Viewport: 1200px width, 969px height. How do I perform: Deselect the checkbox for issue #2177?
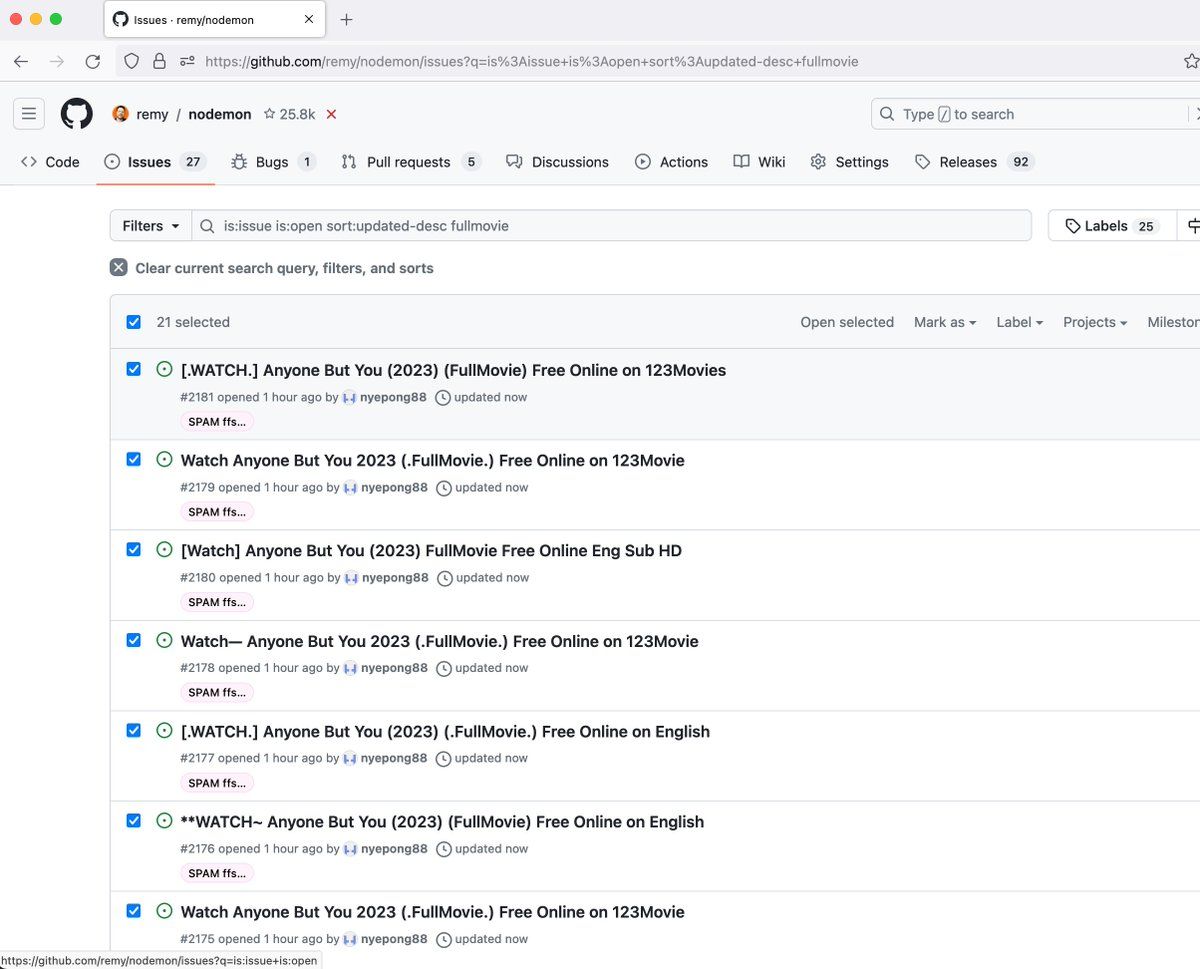(134, 730)
